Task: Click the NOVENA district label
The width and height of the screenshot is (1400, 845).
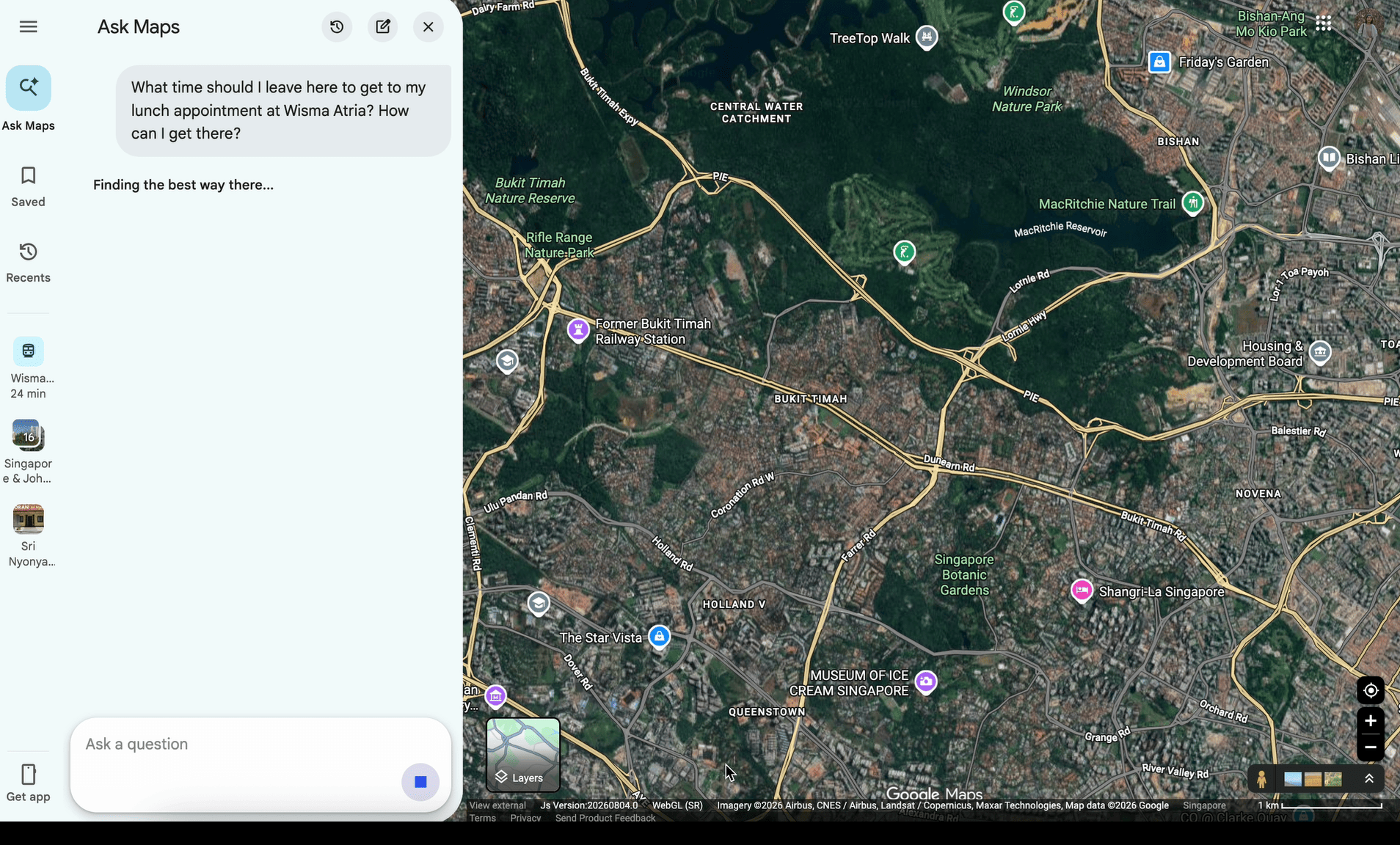Action: [x=1258, y=494]
